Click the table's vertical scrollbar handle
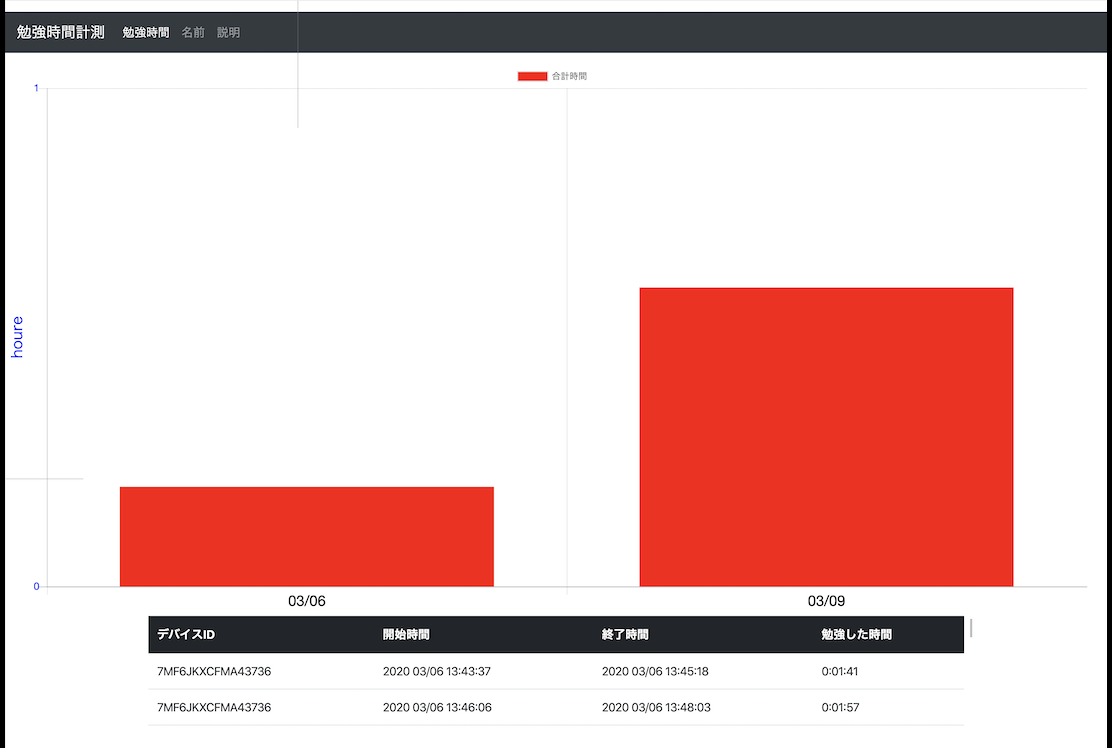 click(971, 628)
